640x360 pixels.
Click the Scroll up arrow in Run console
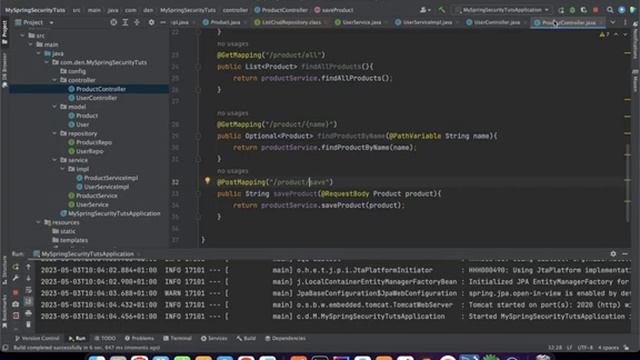coord(28,267)
